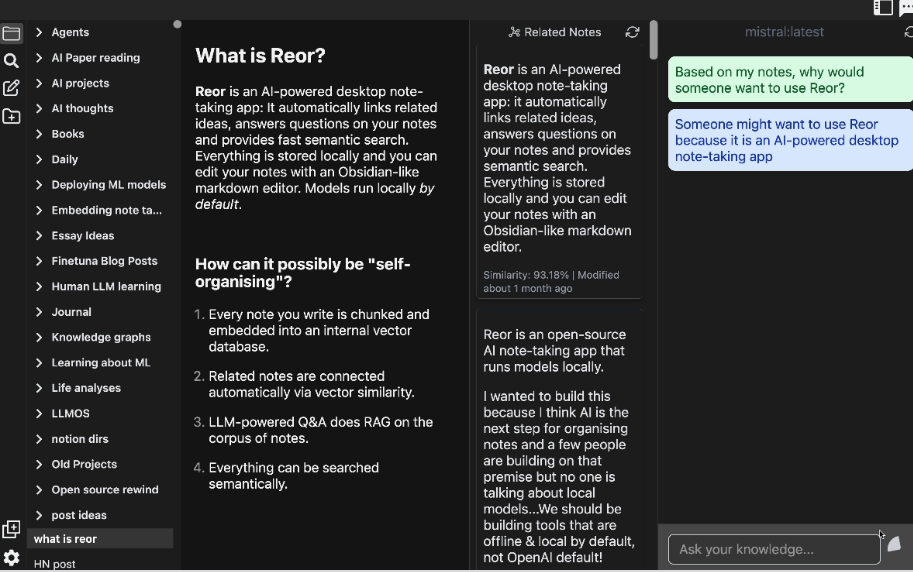Send the chat message with send icon
Image resolution: width=913 pixels, height=572 pixels.
[x=894, y=545]
